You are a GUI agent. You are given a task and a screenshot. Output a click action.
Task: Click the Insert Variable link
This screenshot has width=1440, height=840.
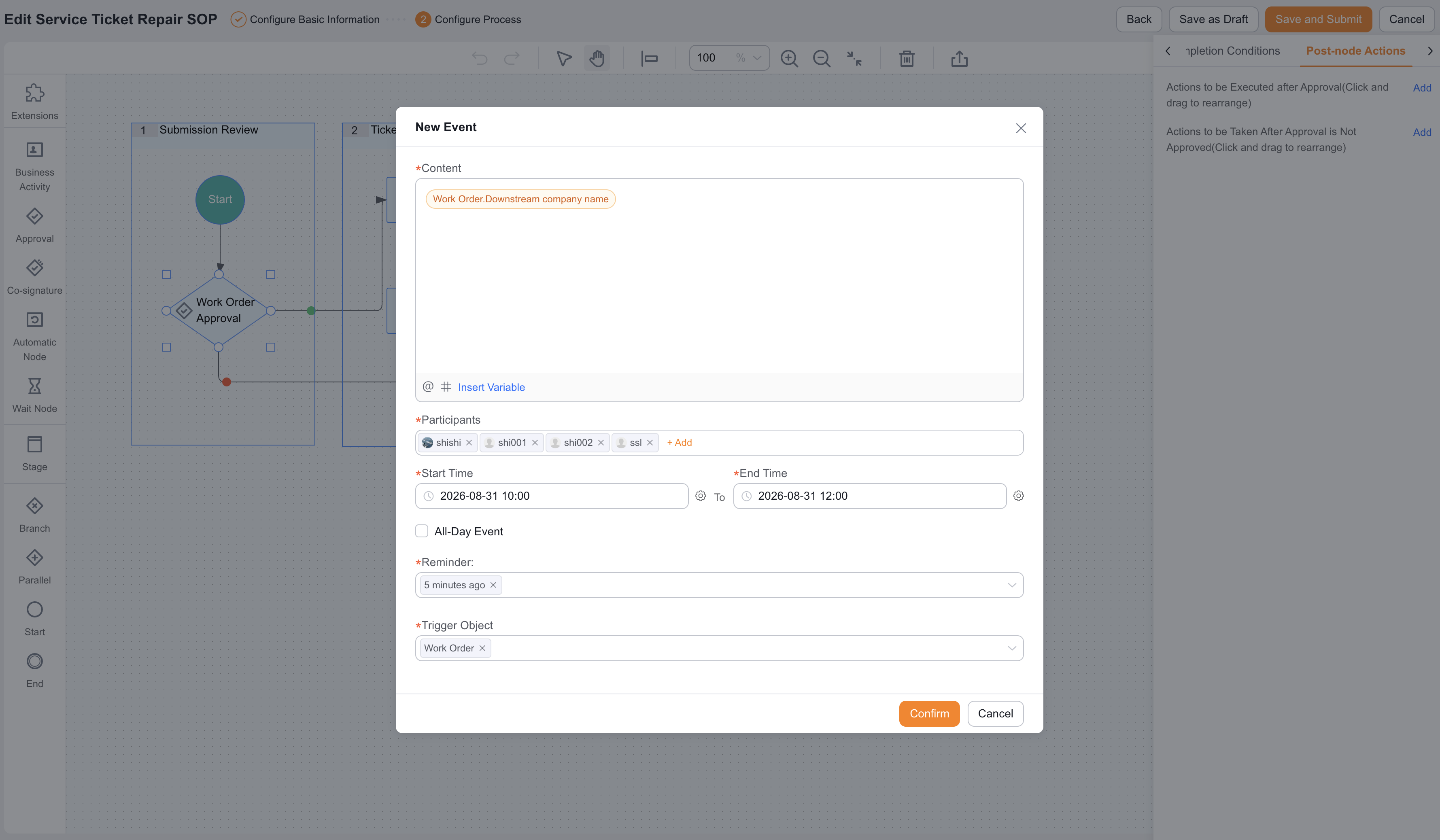[491, 388]
